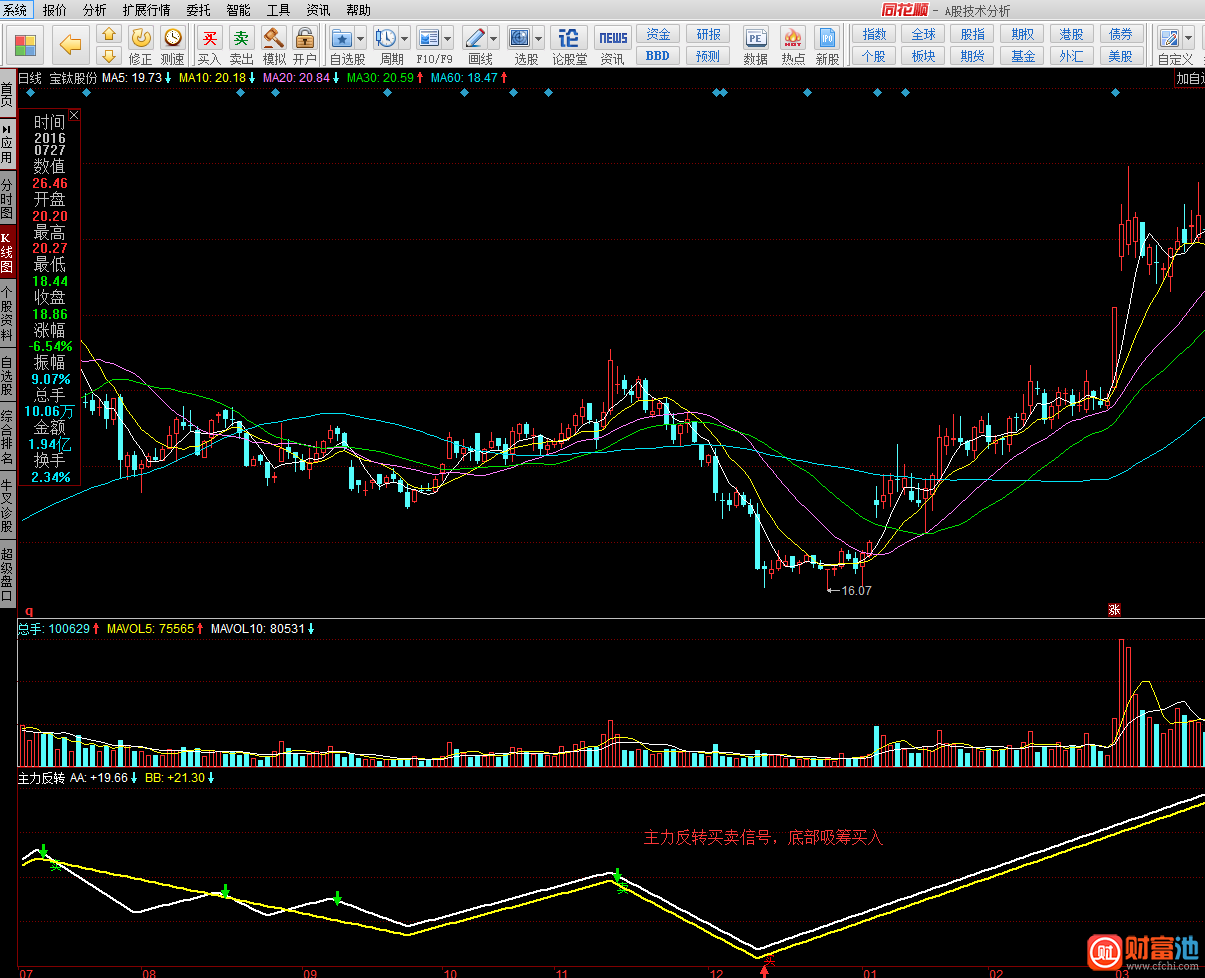Open the 扩展行情 menu

(146, 10)
